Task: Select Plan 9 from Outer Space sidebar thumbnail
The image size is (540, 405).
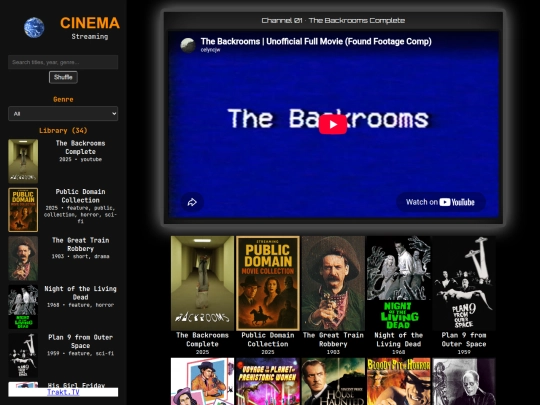Action: [23, 355]
